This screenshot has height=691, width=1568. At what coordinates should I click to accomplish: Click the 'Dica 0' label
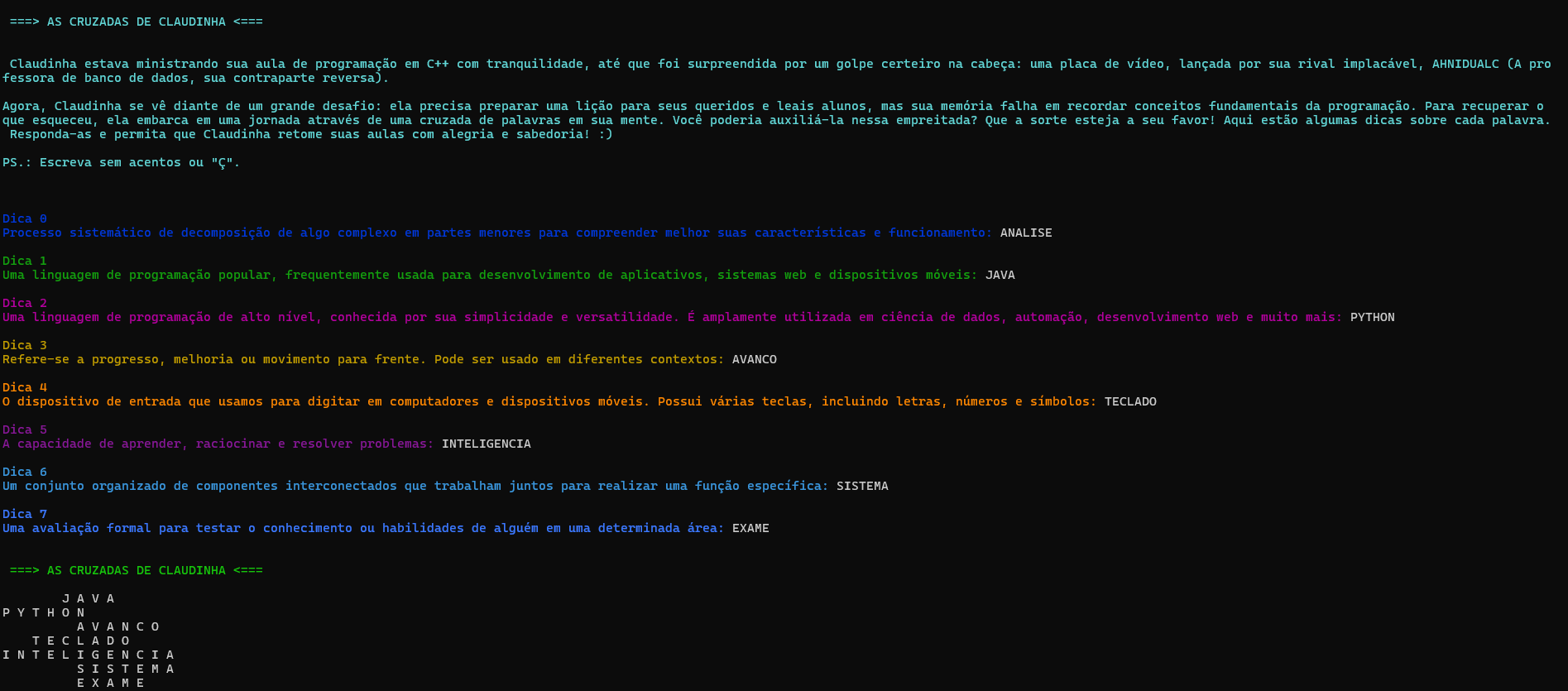pos(25,218)
